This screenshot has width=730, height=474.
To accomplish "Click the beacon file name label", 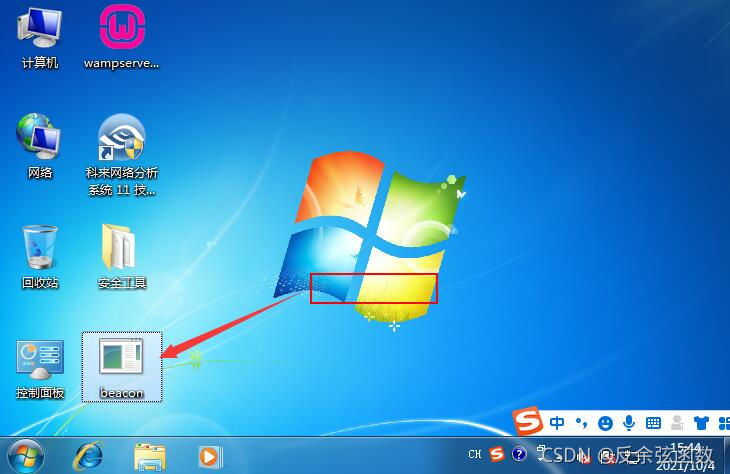I will coord(122,393).
